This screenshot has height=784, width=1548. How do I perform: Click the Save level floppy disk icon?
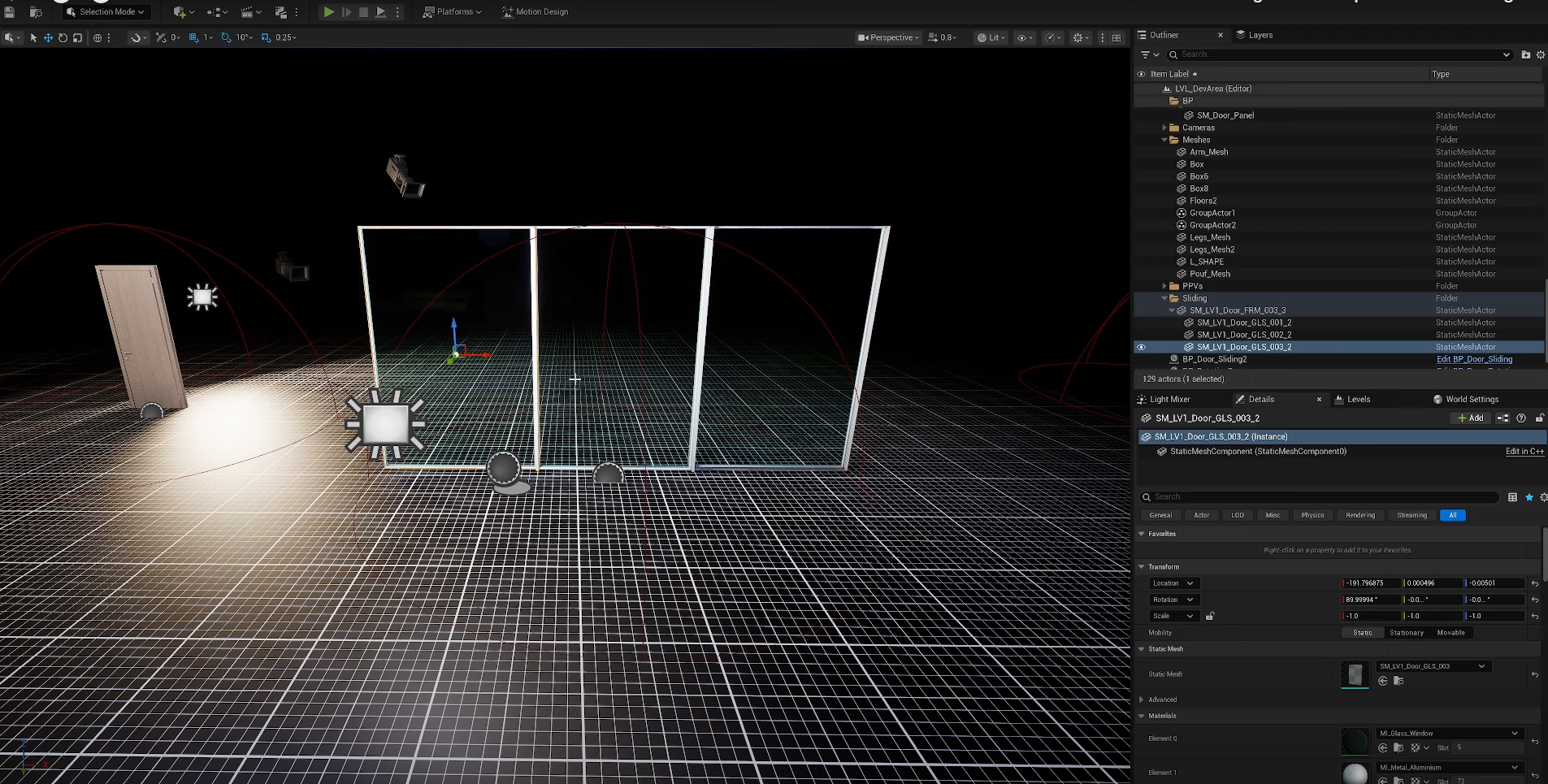10,12
